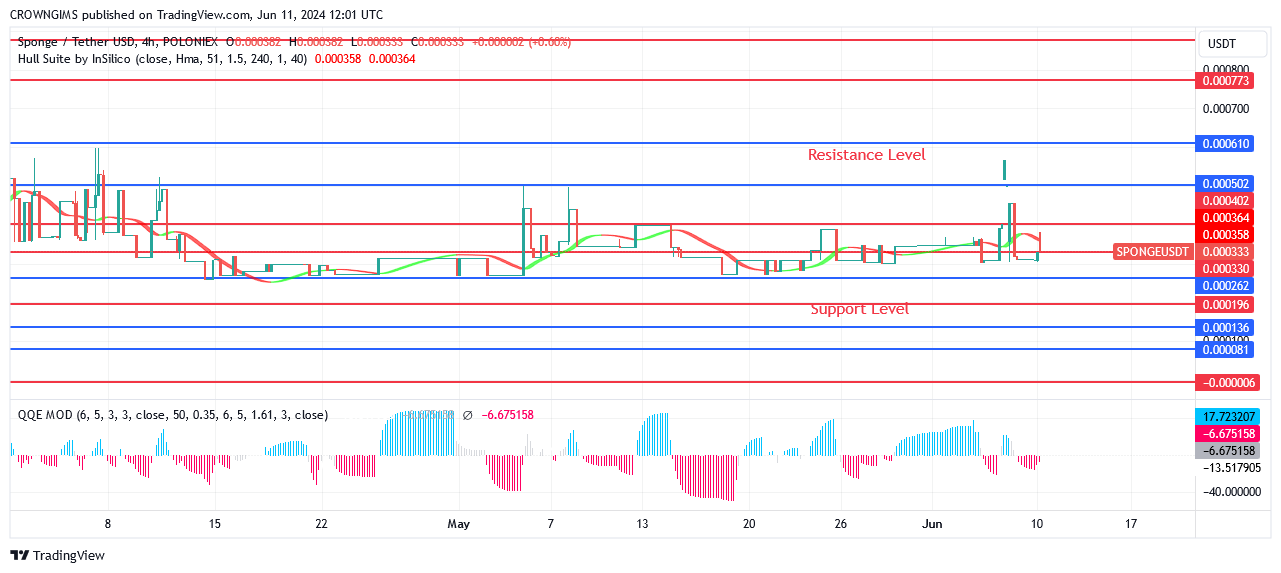Click the 8 date label on the time axis
The image size is (1281, 573).
click(x=107, y=524)
